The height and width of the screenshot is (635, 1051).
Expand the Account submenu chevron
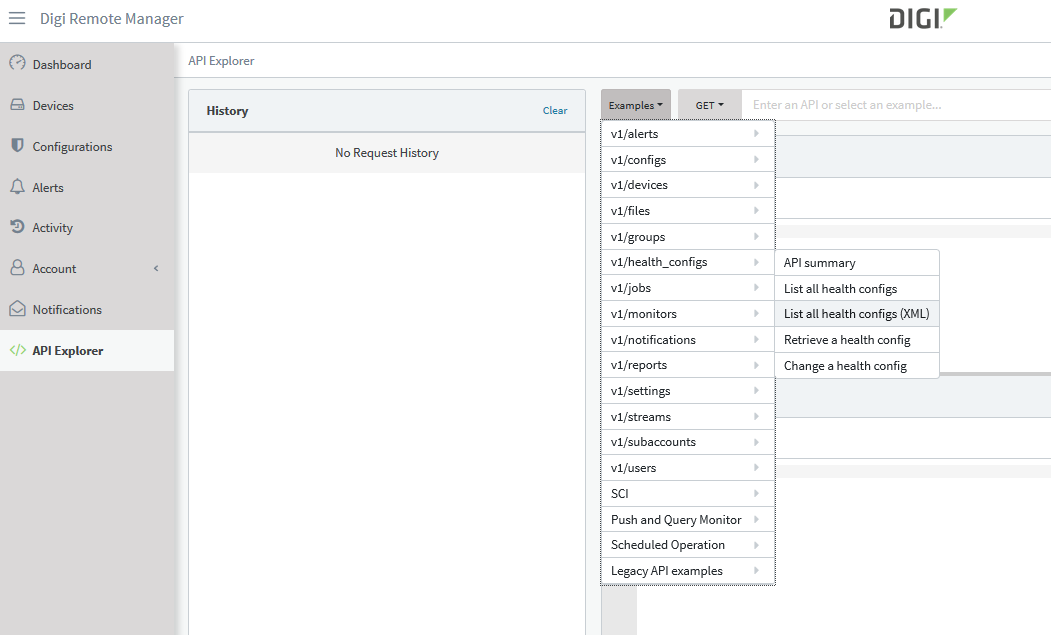coord(156,268)
